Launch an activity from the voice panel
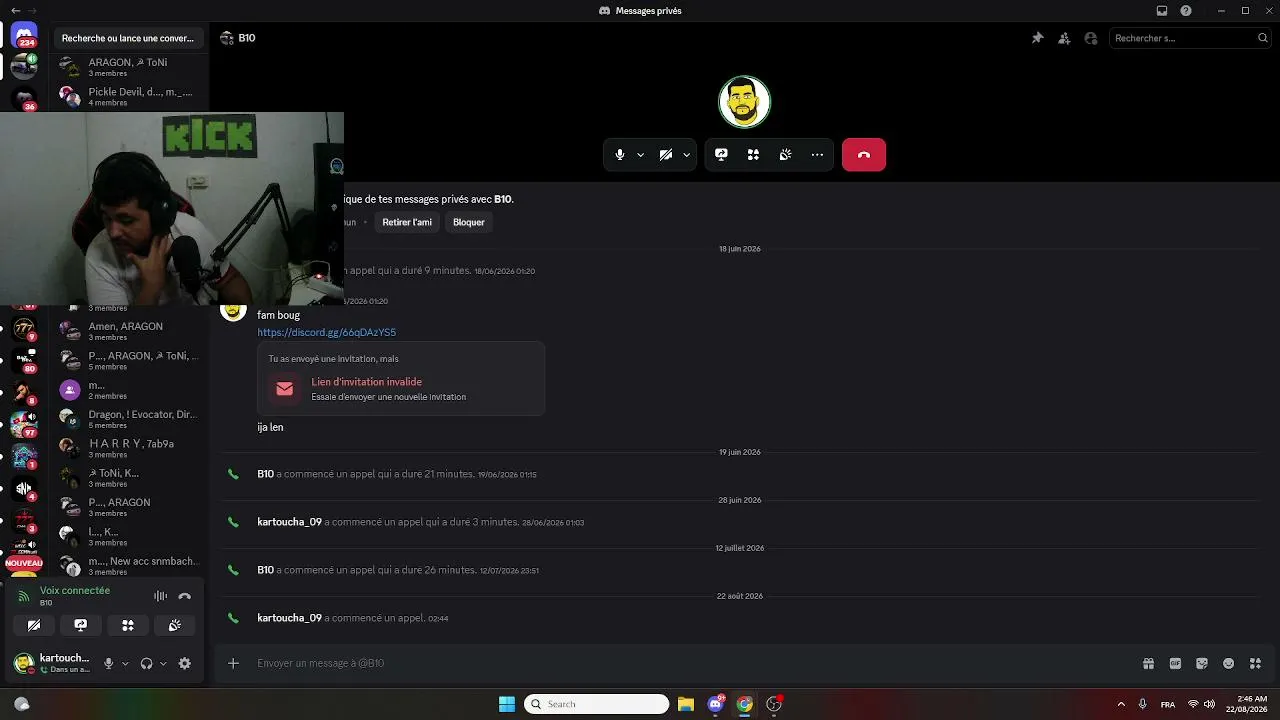1280x720 pixels. 128,625
